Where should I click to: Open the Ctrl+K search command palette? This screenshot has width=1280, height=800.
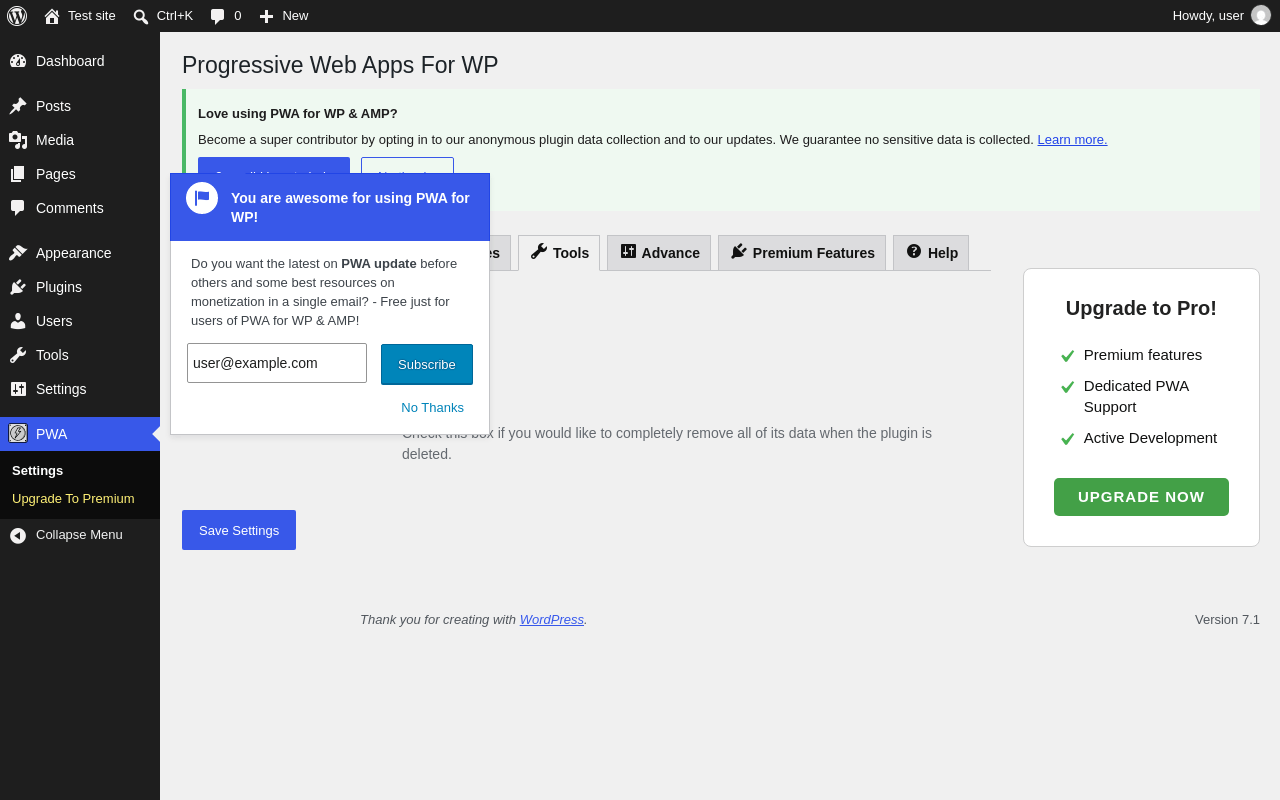point(163,16)
